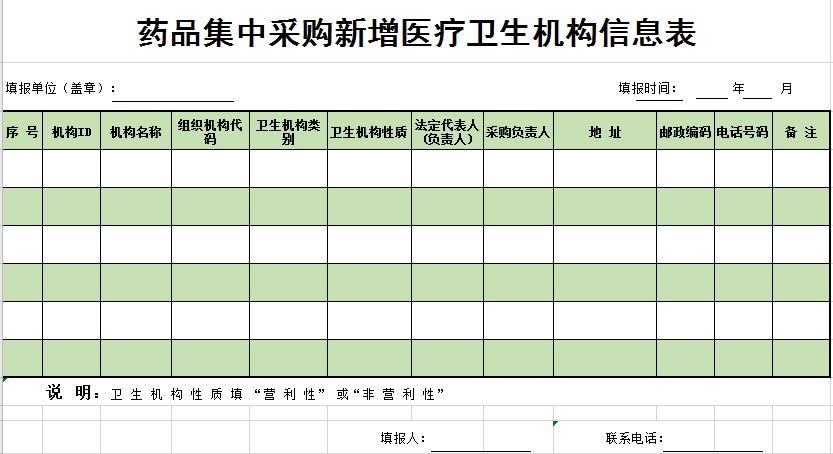Click the 填报单位（盖章）label

61,88
